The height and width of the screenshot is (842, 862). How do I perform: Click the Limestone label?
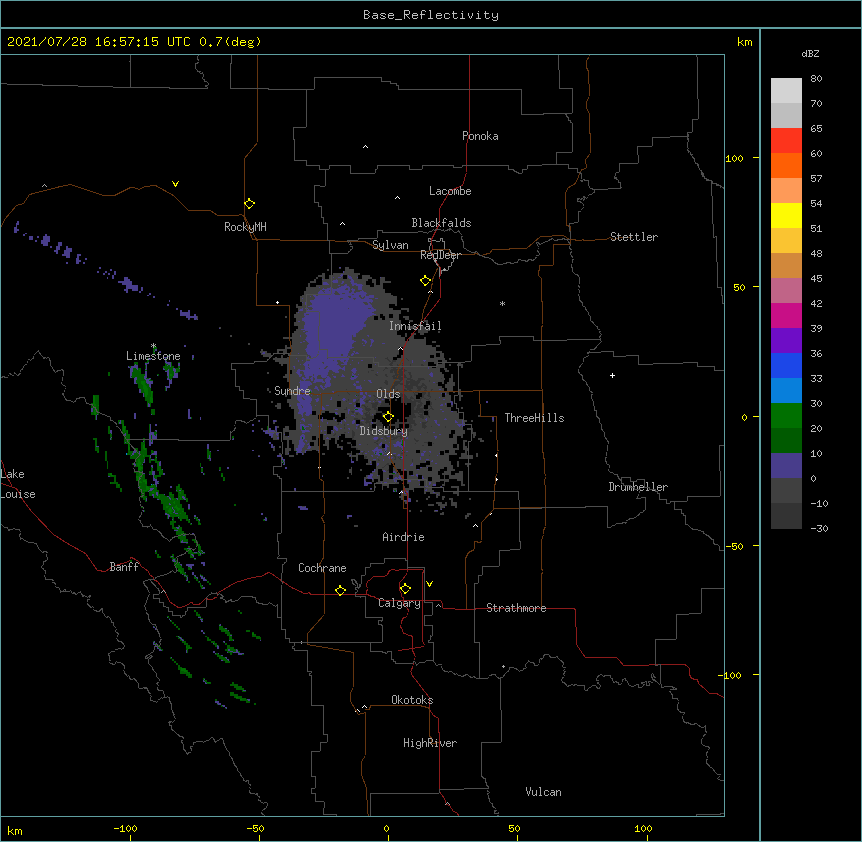[153, 356]
